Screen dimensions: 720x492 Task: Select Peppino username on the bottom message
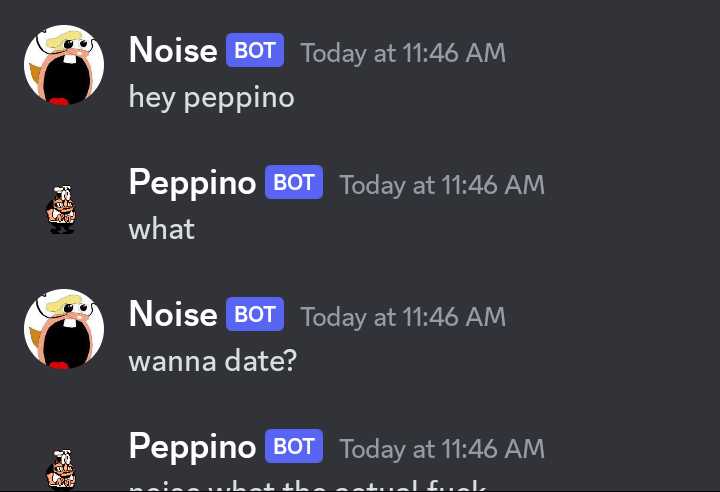(192, 447)
